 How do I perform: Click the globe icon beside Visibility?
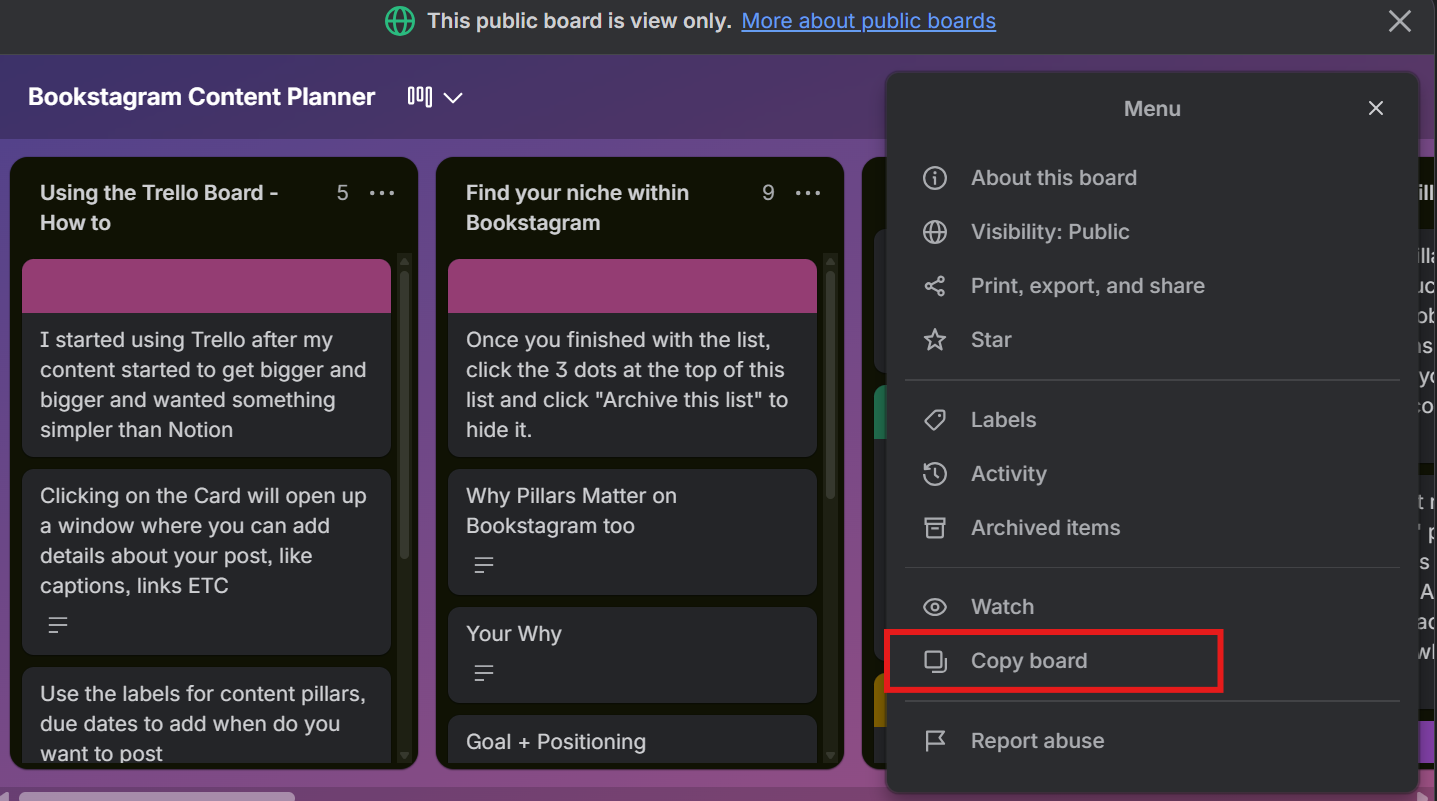click(x=934, y=232)
